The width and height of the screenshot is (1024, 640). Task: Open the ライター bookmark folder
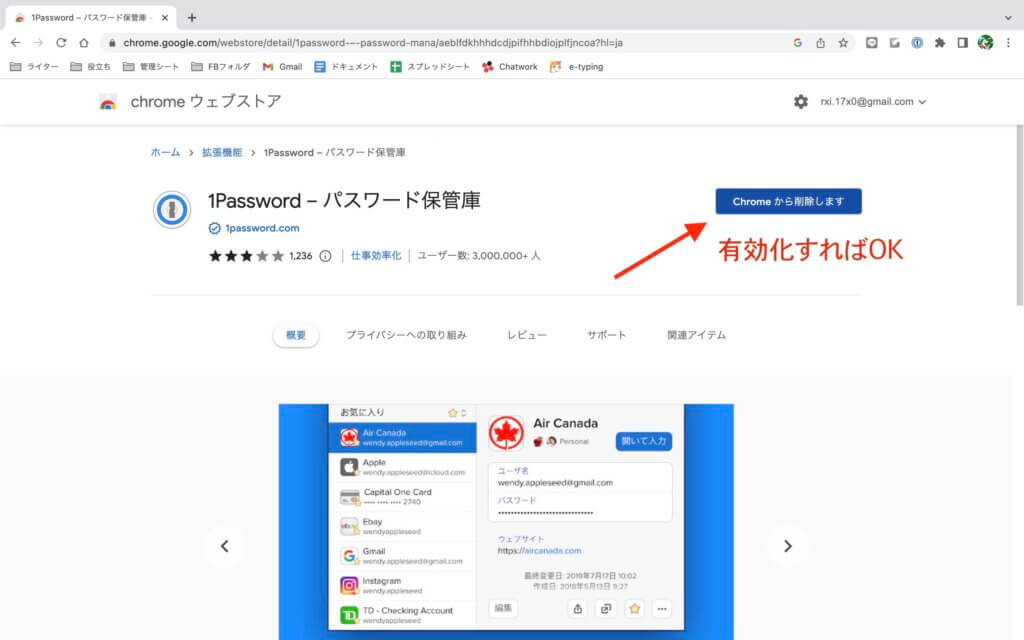pos(34,67)
